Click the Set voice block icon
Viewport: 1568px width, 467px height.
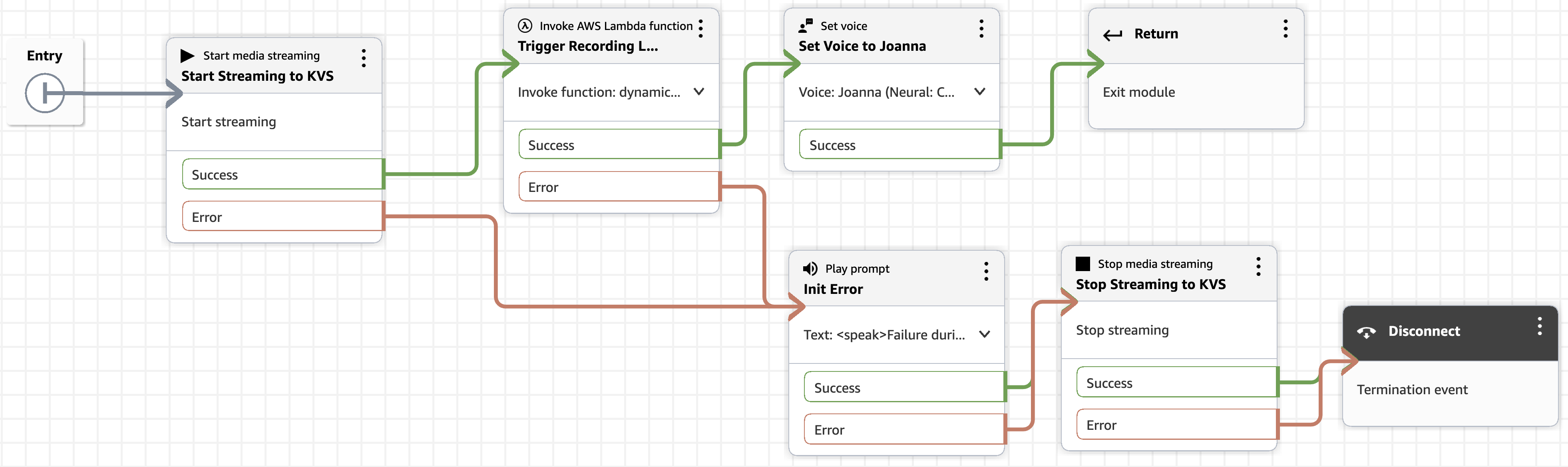pos(805,26)
